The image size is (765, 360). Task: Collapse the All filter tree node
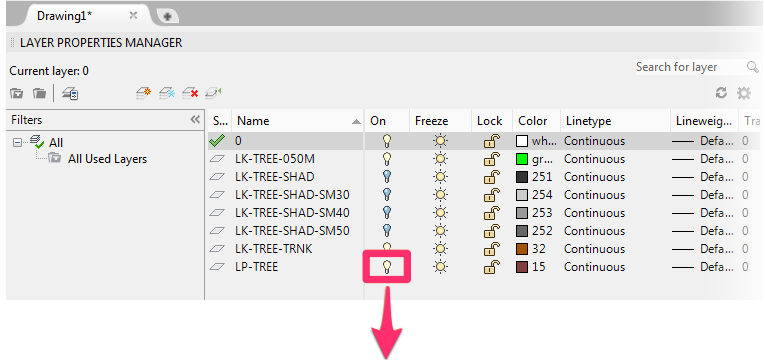18,143
